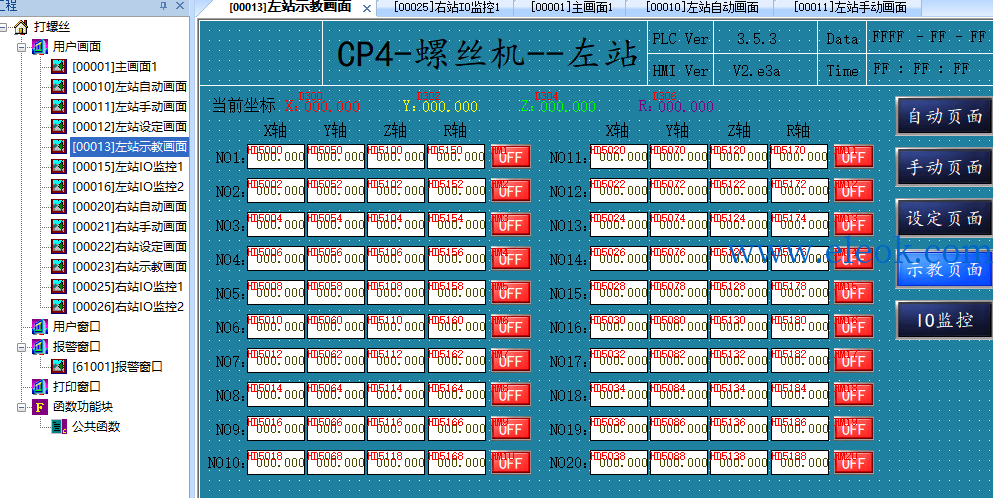This screenshot has width=993, height=498.
Task: Close the project tree panel
Action: (x=180, y=6)
